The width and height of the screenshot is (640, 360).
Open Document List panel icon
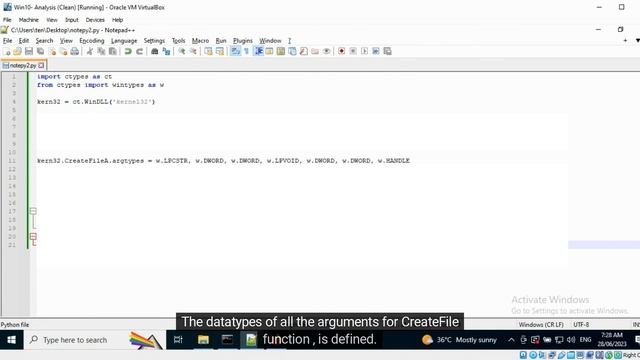[x=292, y=51]
